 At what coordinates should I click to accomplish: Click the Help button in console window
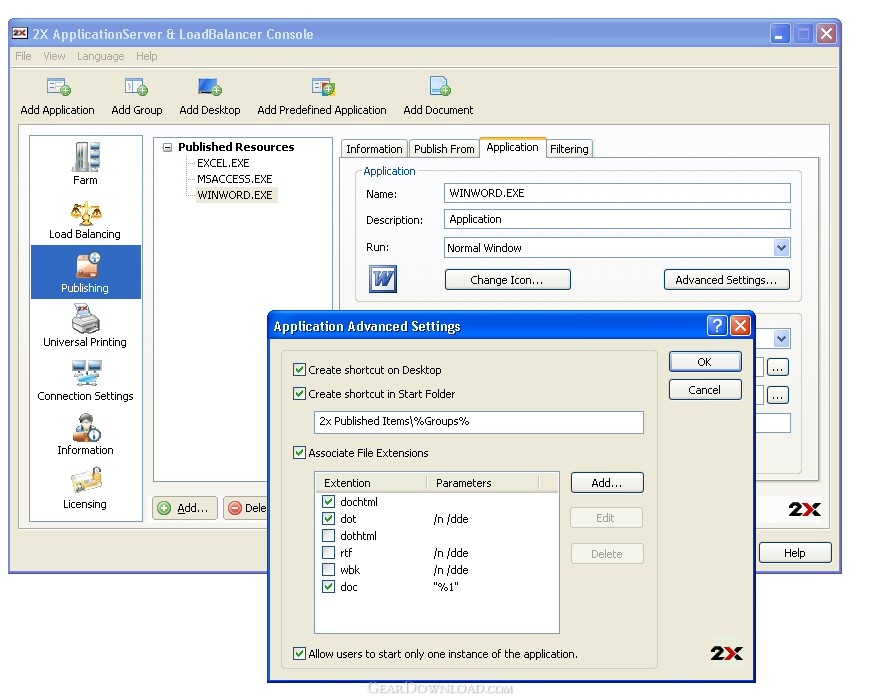[795, 553]
